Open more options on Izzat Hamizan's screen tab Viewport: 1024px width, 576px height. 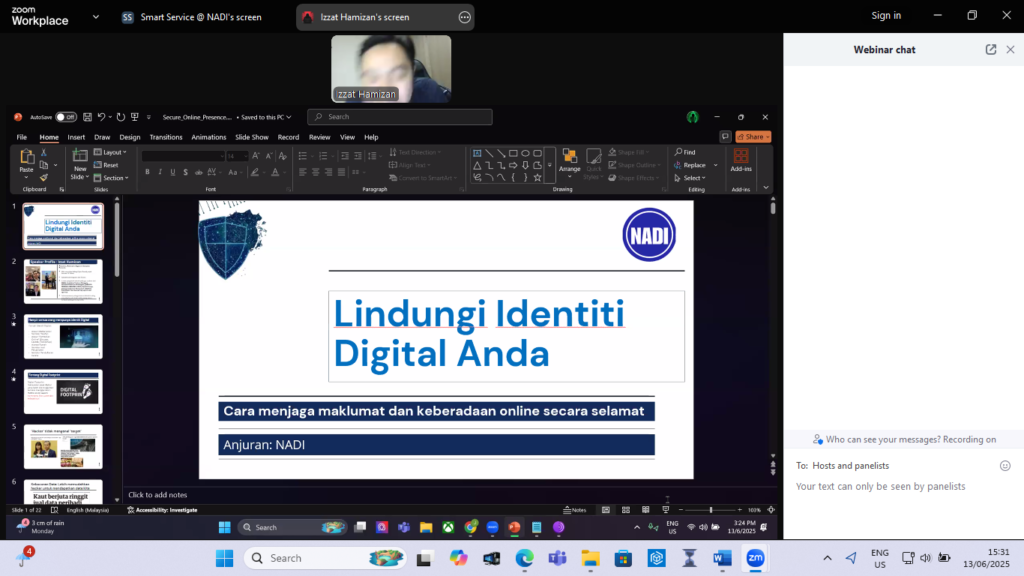click(464, 17)
